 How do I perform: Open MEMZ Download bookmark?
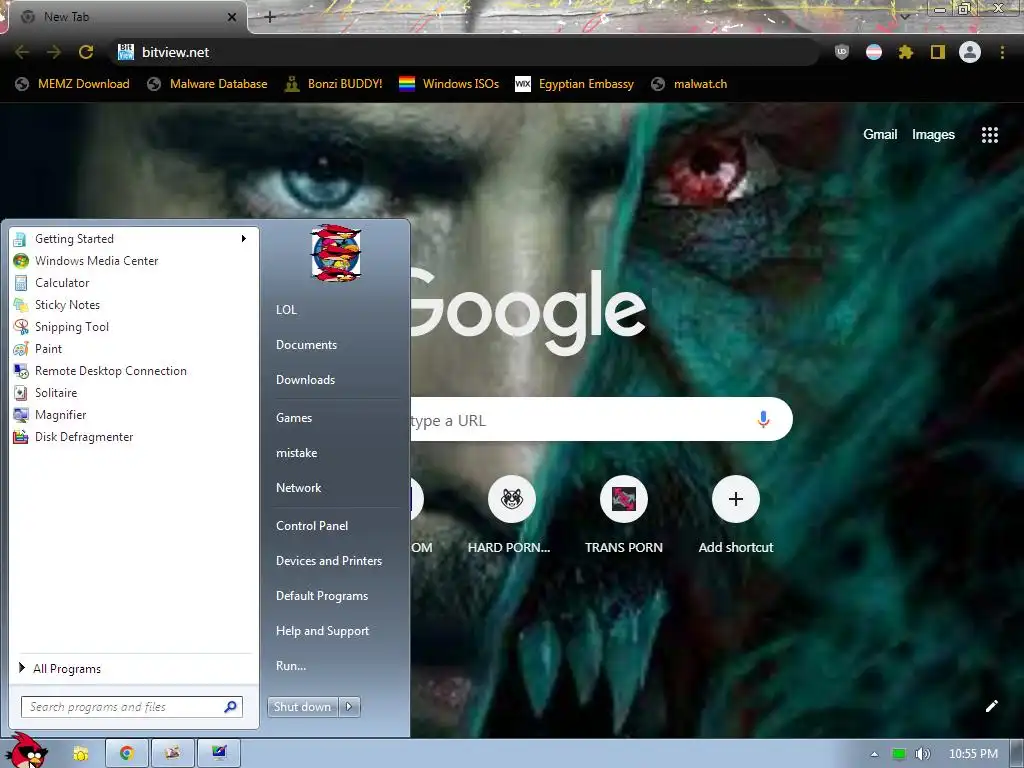click(72, 84)
